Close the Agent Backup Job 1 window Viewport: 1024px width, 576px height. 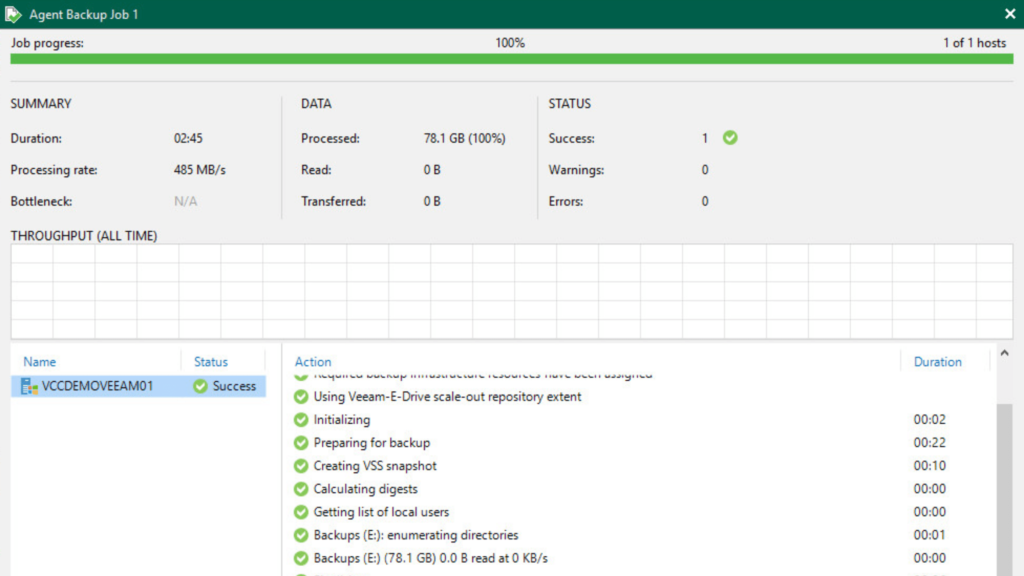[1010, 14]
